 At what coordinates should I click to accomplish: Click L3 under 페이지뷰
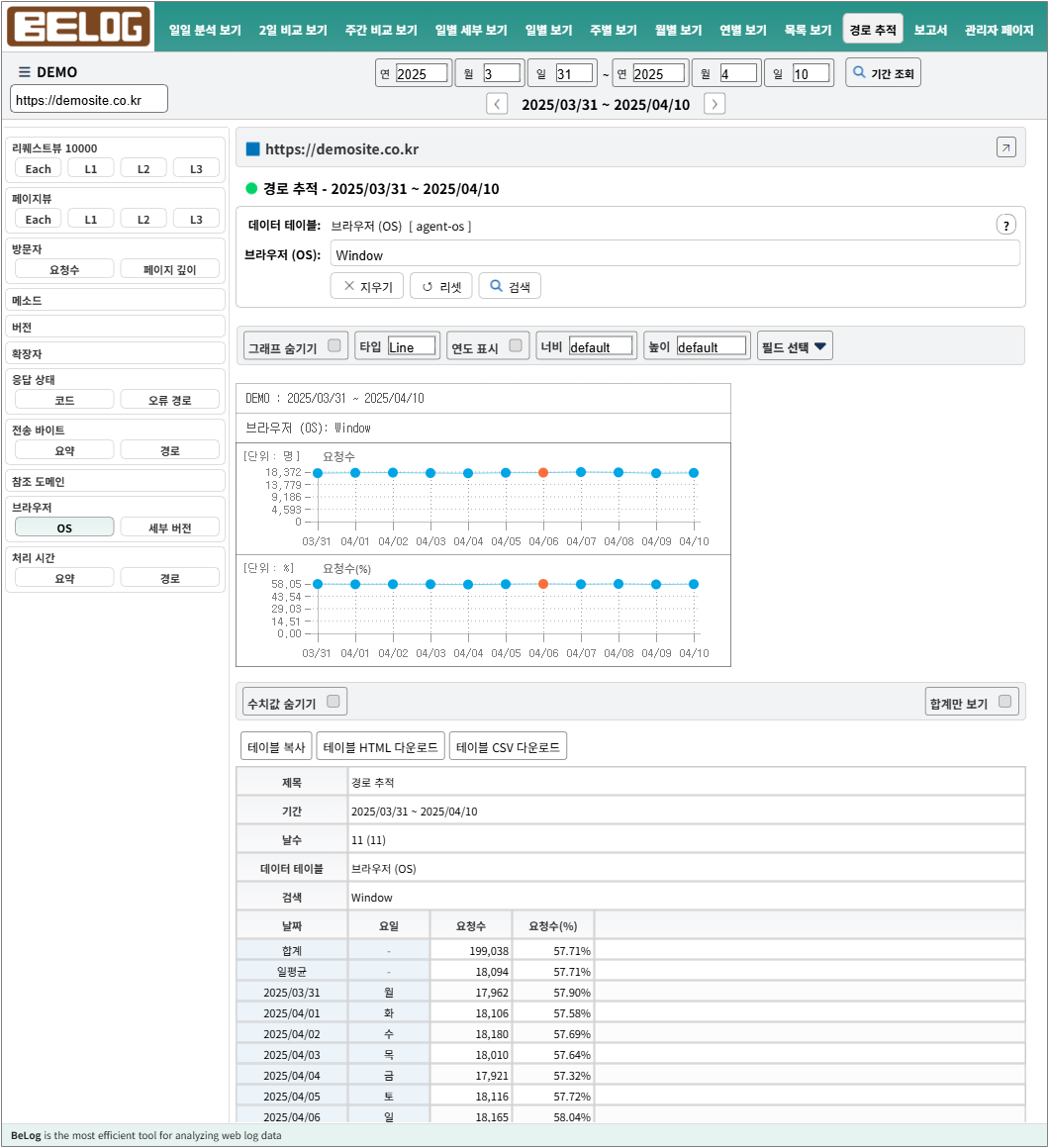point(196,219)
